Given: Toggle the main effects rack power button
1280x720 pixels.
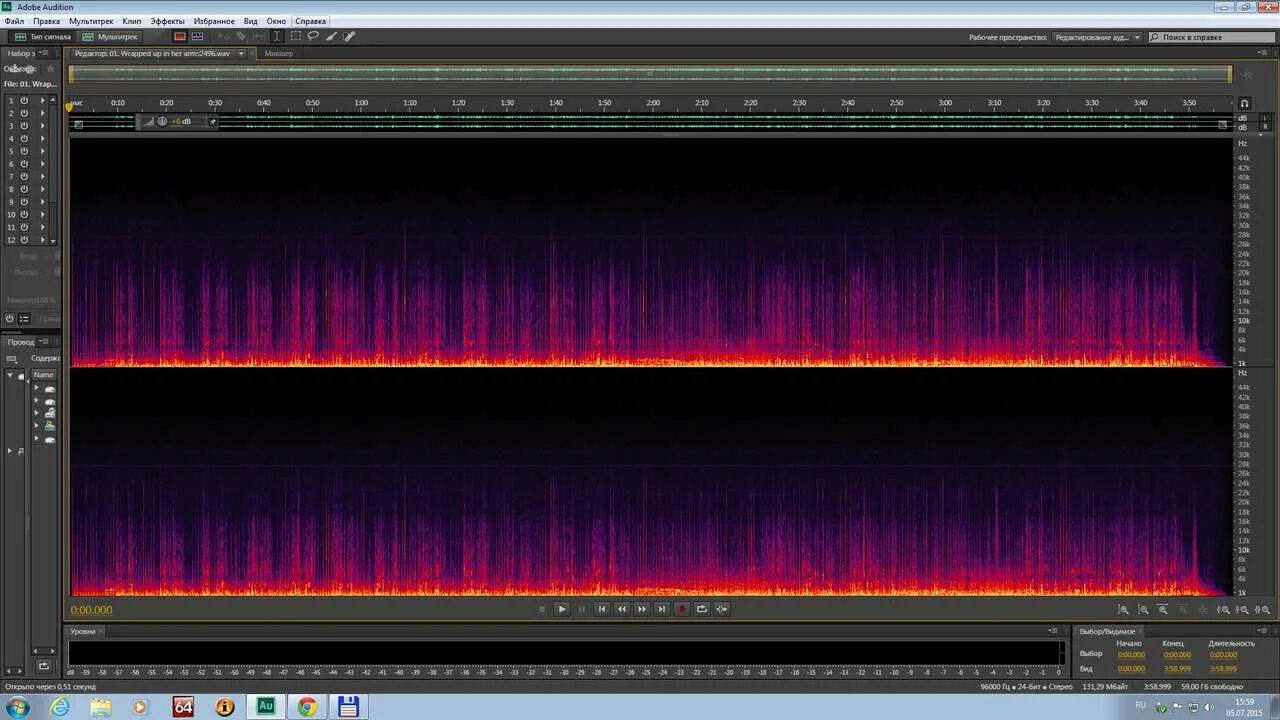Looking at the screenshot, I should click(10, 318).
